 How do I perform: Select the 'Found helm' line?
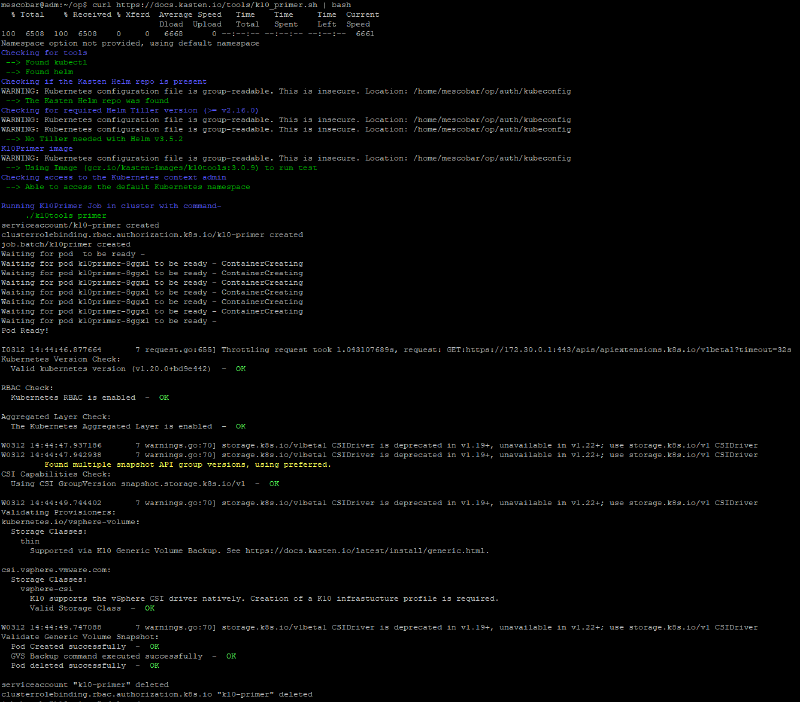(x=39, y=72)
